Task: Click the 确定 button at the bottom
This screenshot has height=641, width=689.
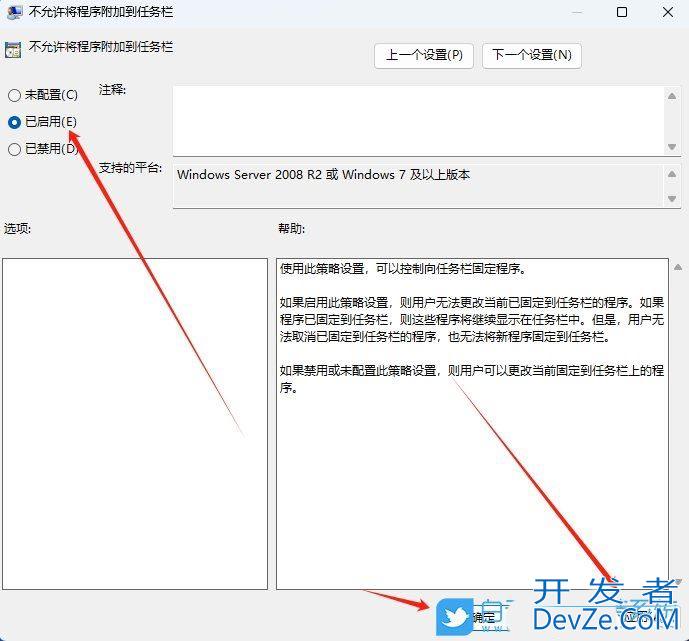Action: point(484,617)
